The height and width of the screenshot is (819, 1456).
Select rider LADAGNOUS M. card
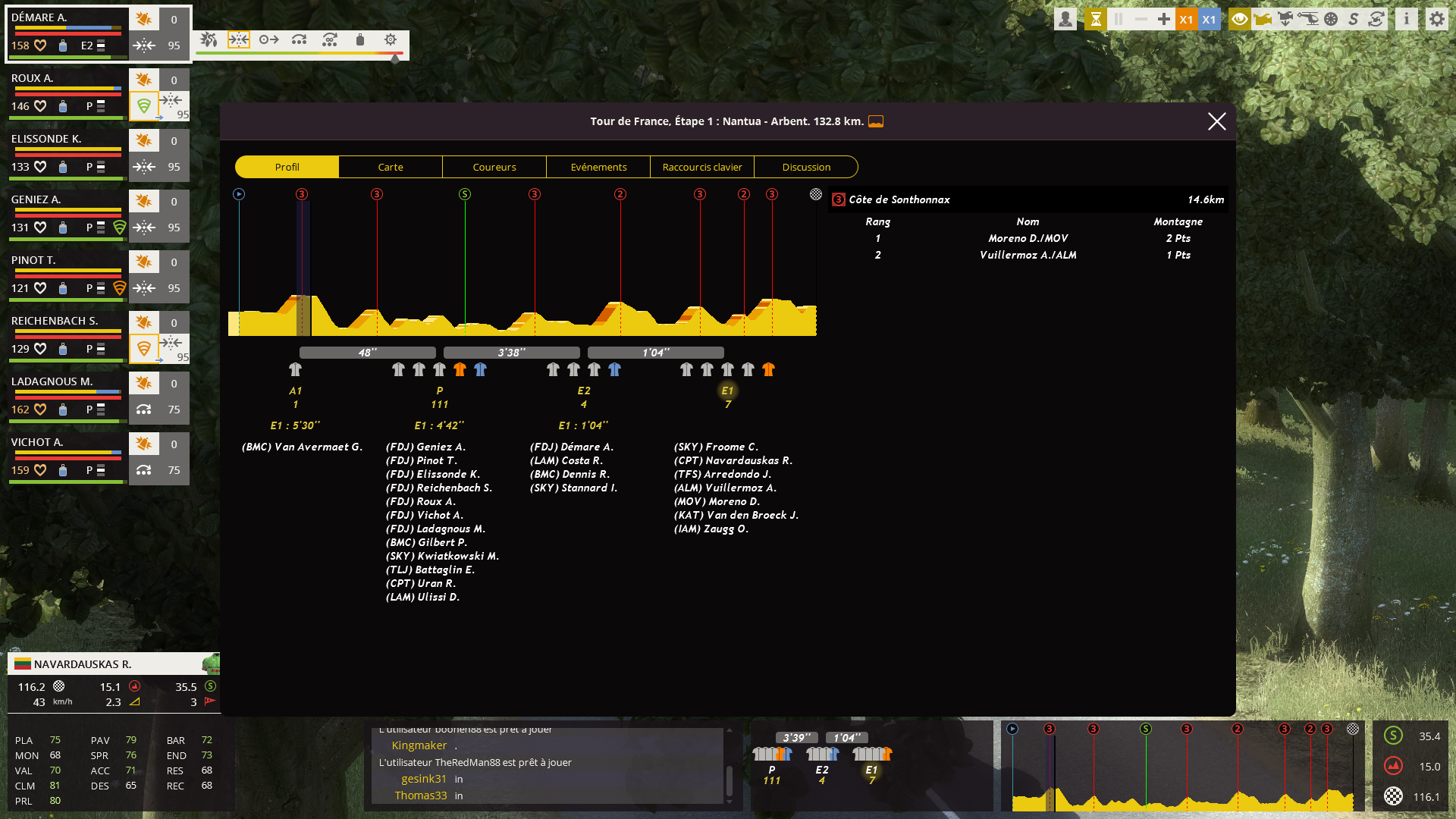(x=67, y=398)
